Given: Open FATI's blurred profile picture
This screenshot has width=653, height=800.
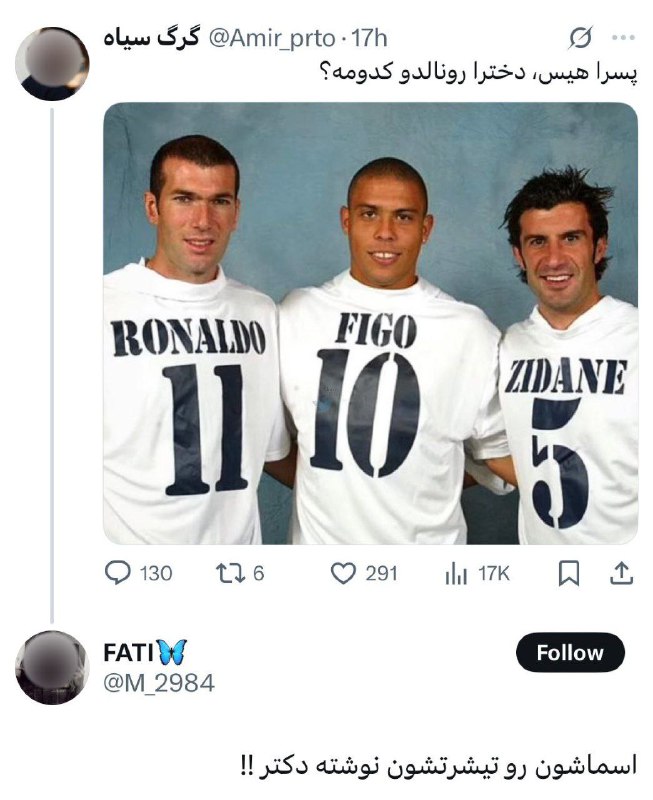Looking at the screenshot, I should (x=52, y=668).
